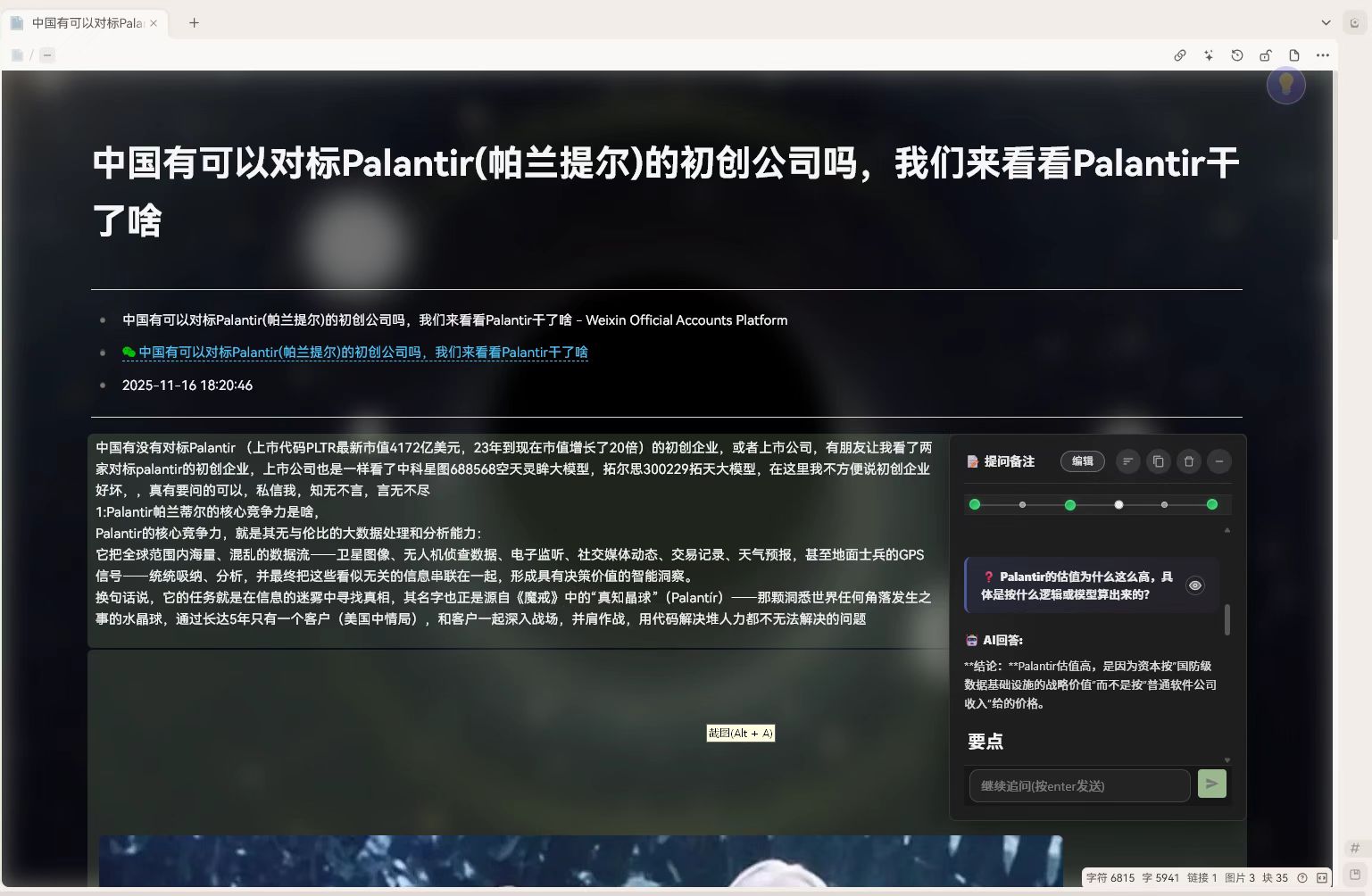Copy the page link icon
The image size is (1372, 896).
click(x=1179, y=54)
